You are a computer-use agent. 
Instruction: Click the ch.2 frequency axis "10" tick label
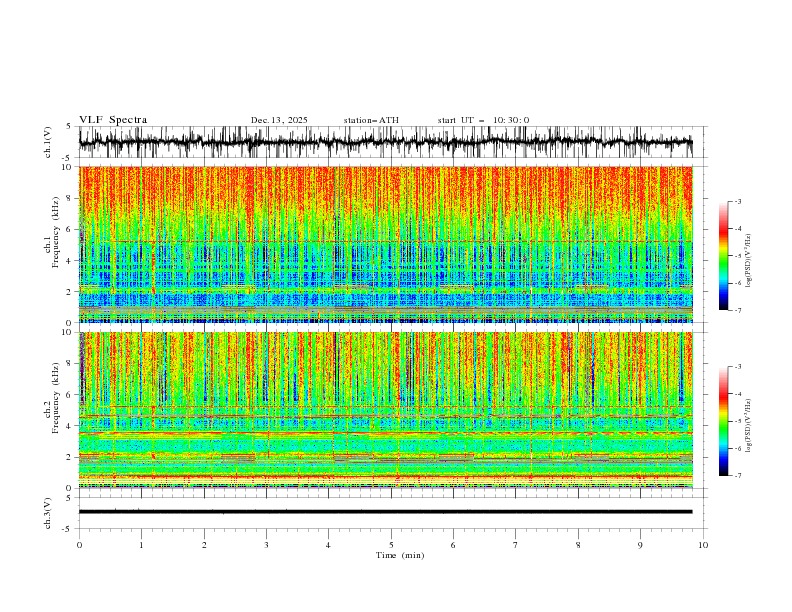pyautogui.click(x=67, y=332)
